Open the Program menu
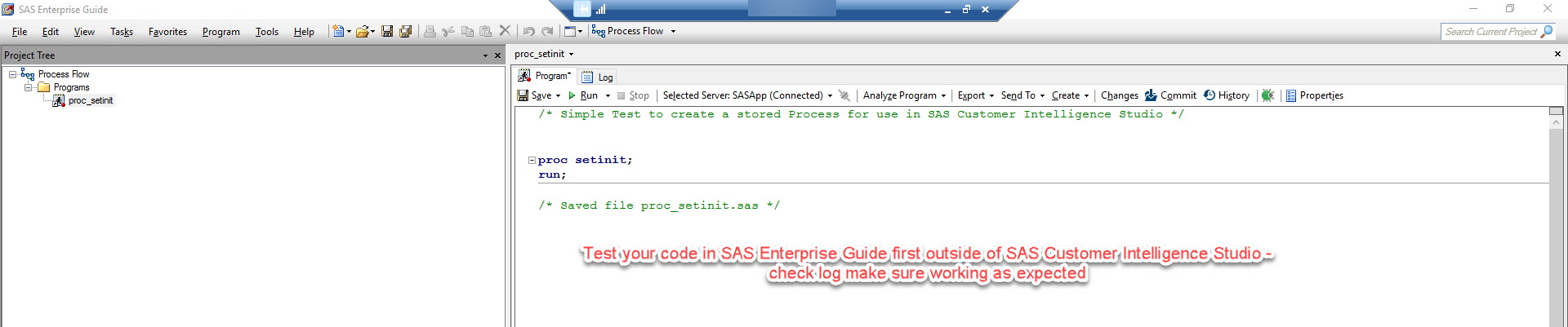The image size is (1568, 327). pos(221,32)
